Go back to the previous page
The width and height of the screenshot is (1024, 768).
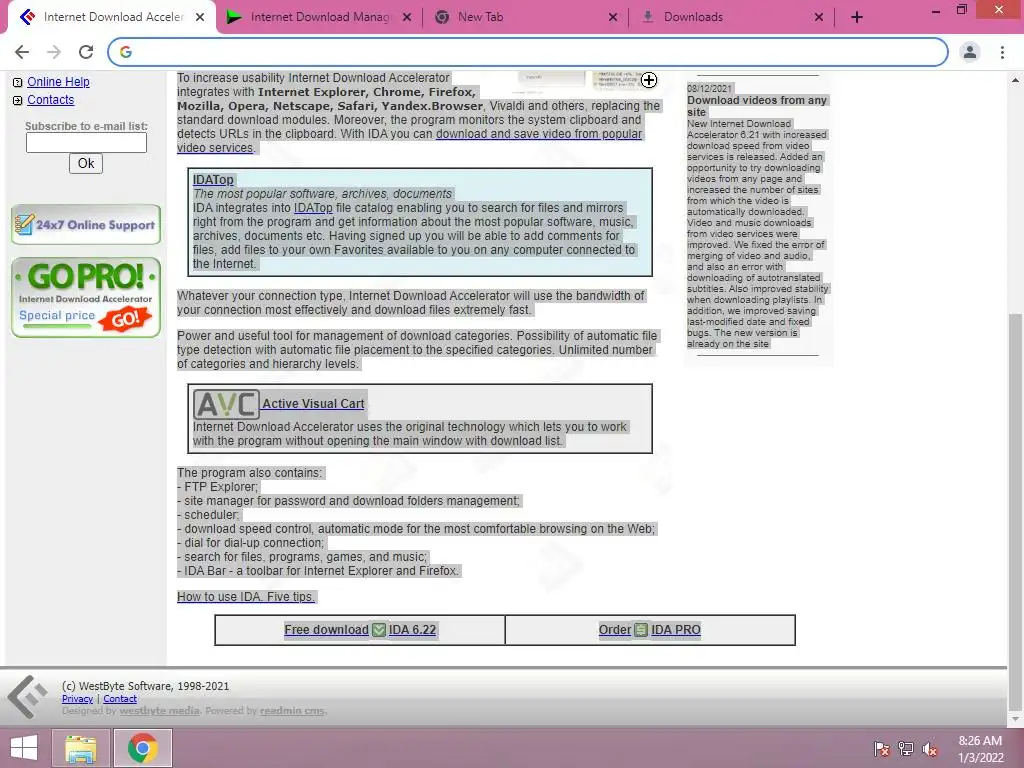pyautogui.click(x=22, y=52)
